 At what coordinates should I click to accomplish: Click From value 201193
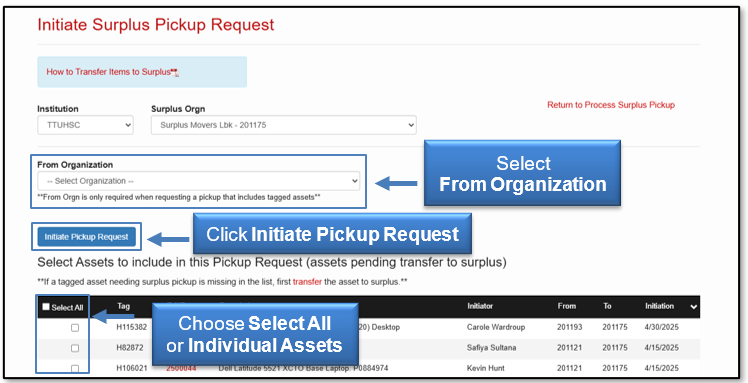click(569, 327)
